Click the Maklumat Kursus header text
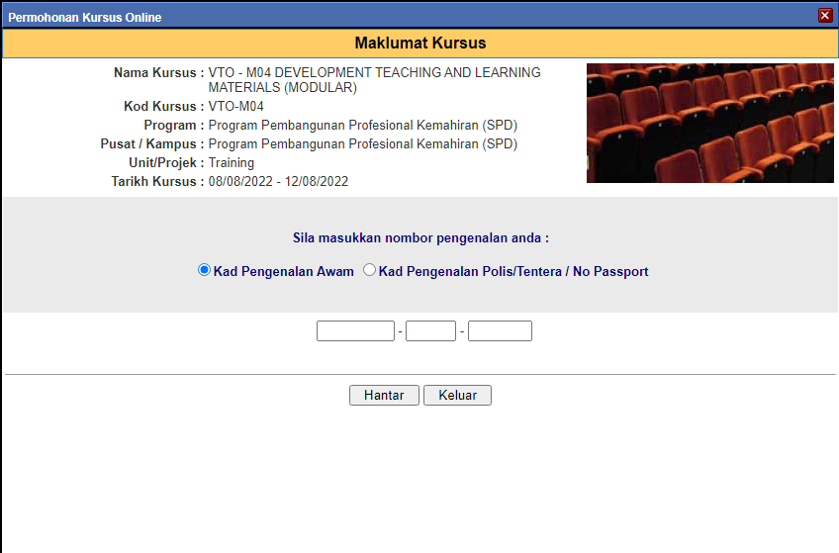Viewport: 839px width, 553px height. pyautogui.click(x=420, y=43)
